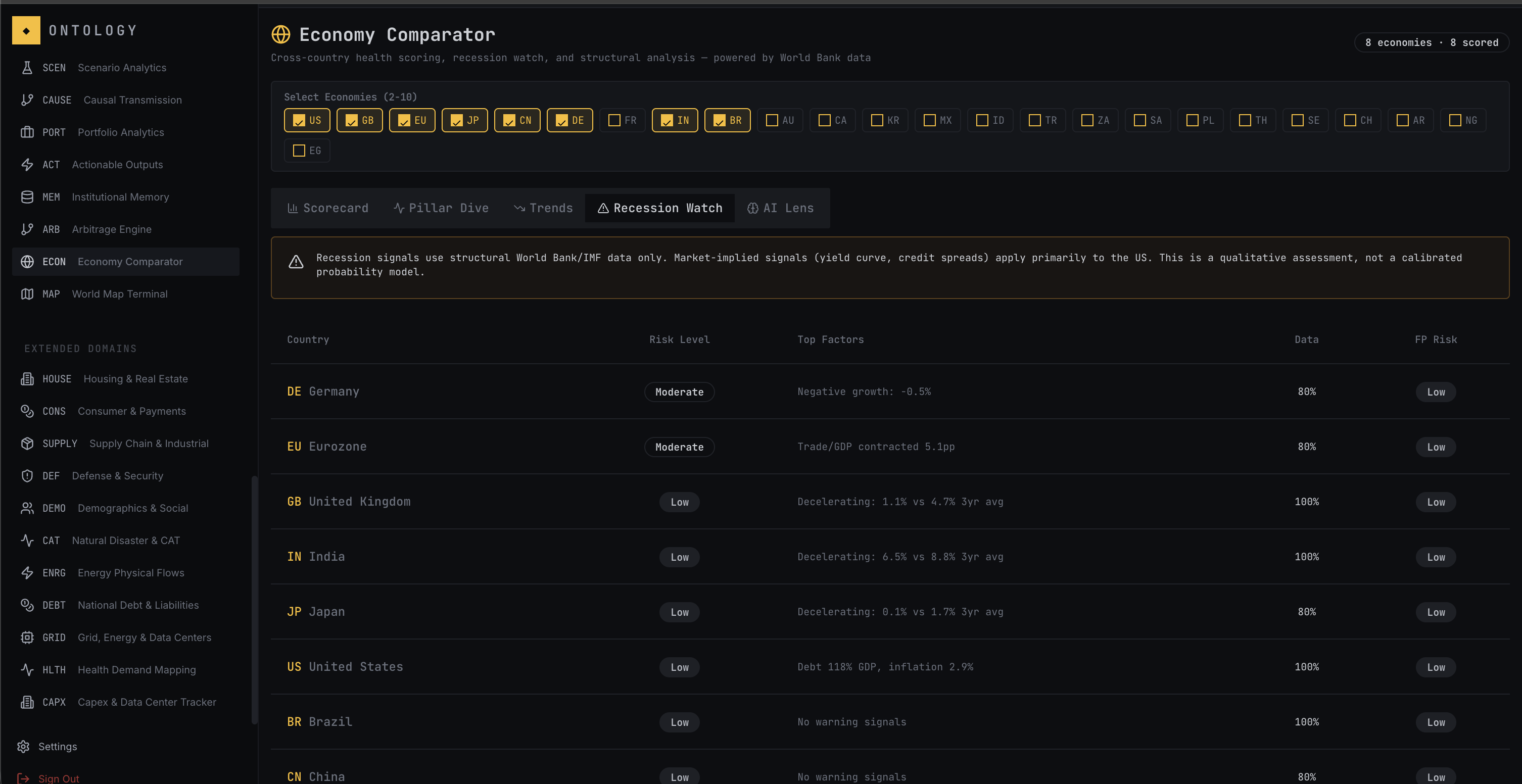Select the Trends view

click(542, 208)
